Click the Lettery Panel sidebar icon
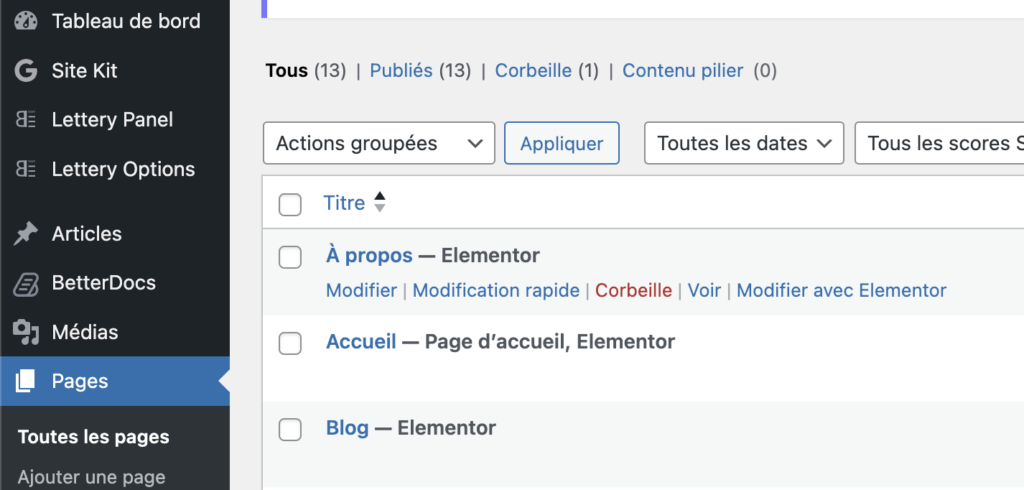1024x490 pixels. coord(26,120)
